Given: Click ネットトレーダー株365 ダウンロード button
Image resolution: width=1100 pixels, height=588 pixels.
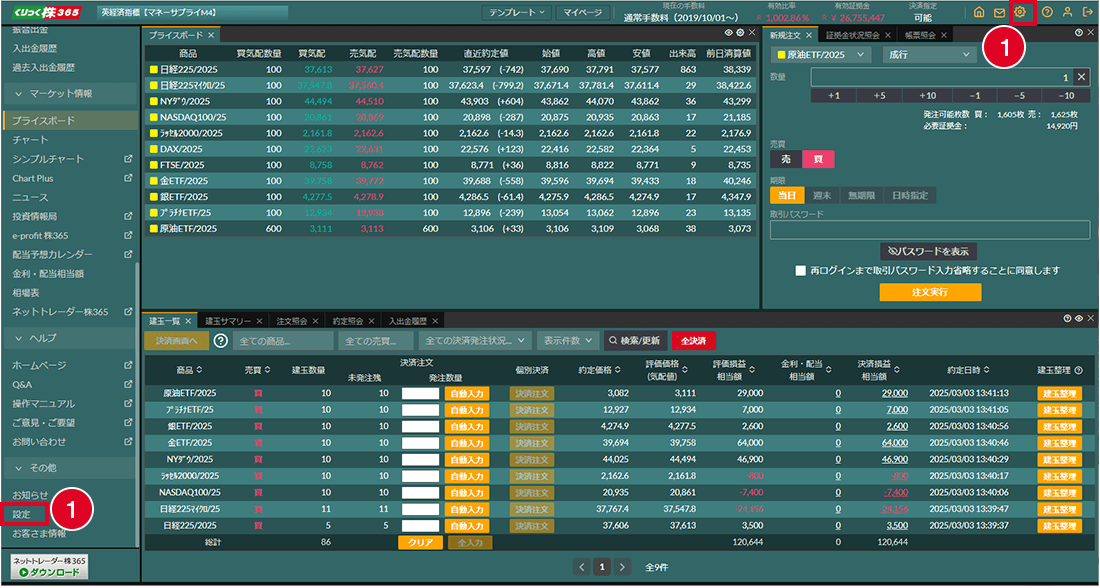Looking at the screenshot, I should 49,568.
